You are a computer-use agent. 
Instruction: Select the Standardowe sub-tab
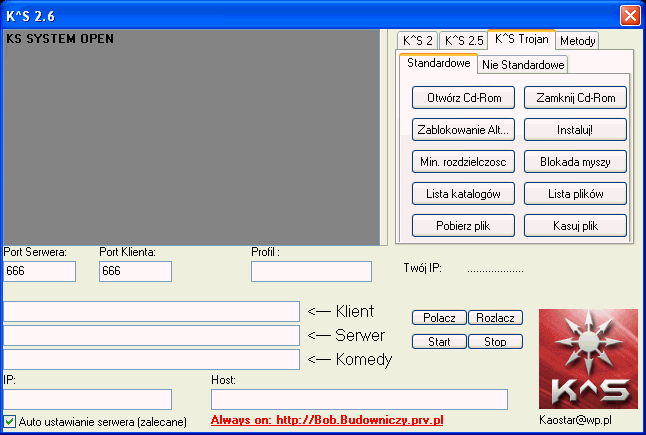pyautogui.click(x=438, y=64)
